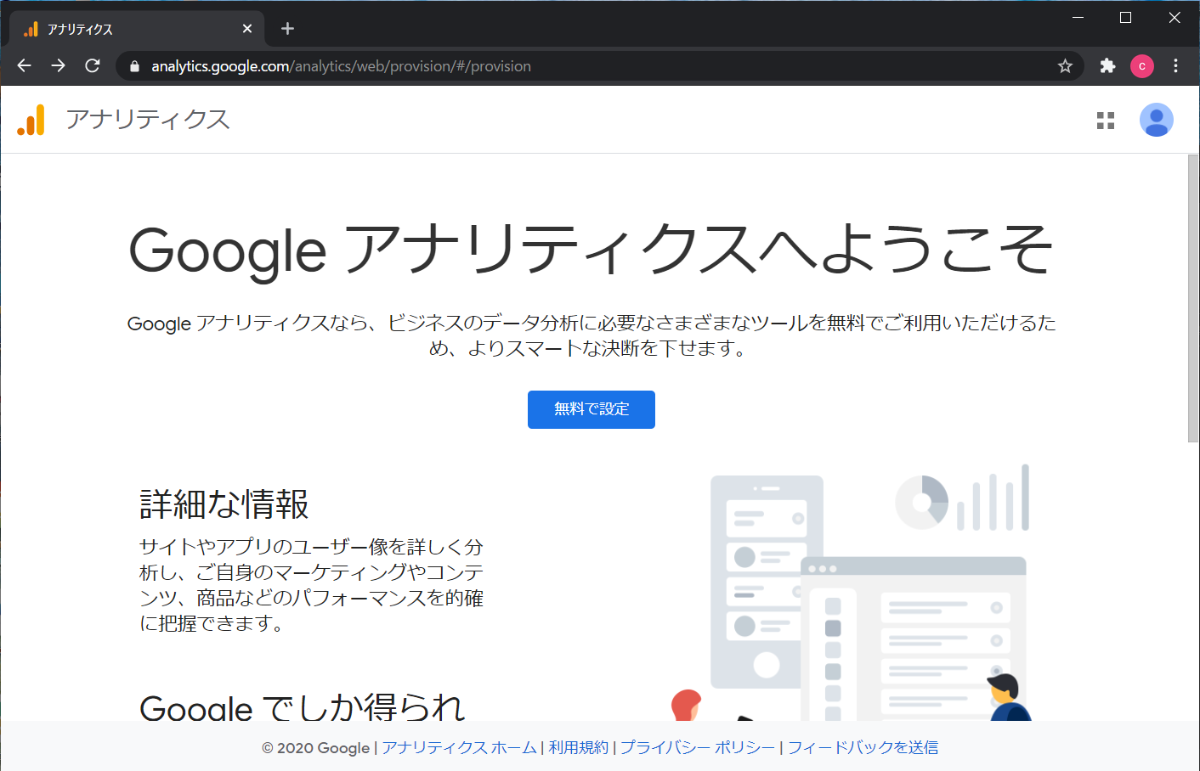Maximize the browser window
1200x771 pixels.
tap(1125, 17)
